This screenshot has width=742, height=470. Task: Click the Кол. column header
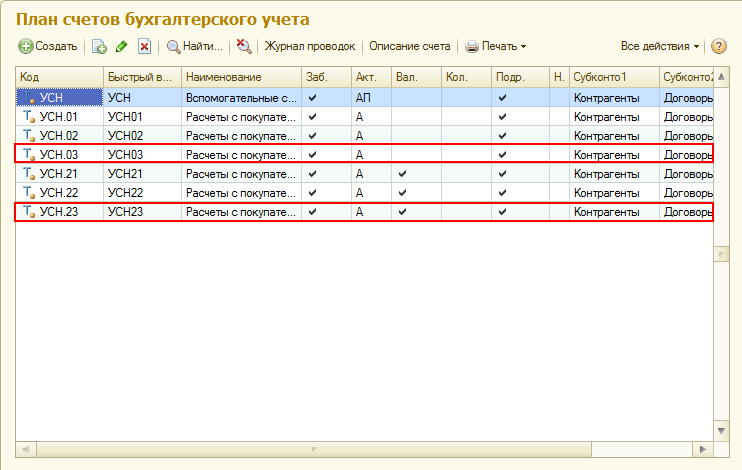[466, 77]
